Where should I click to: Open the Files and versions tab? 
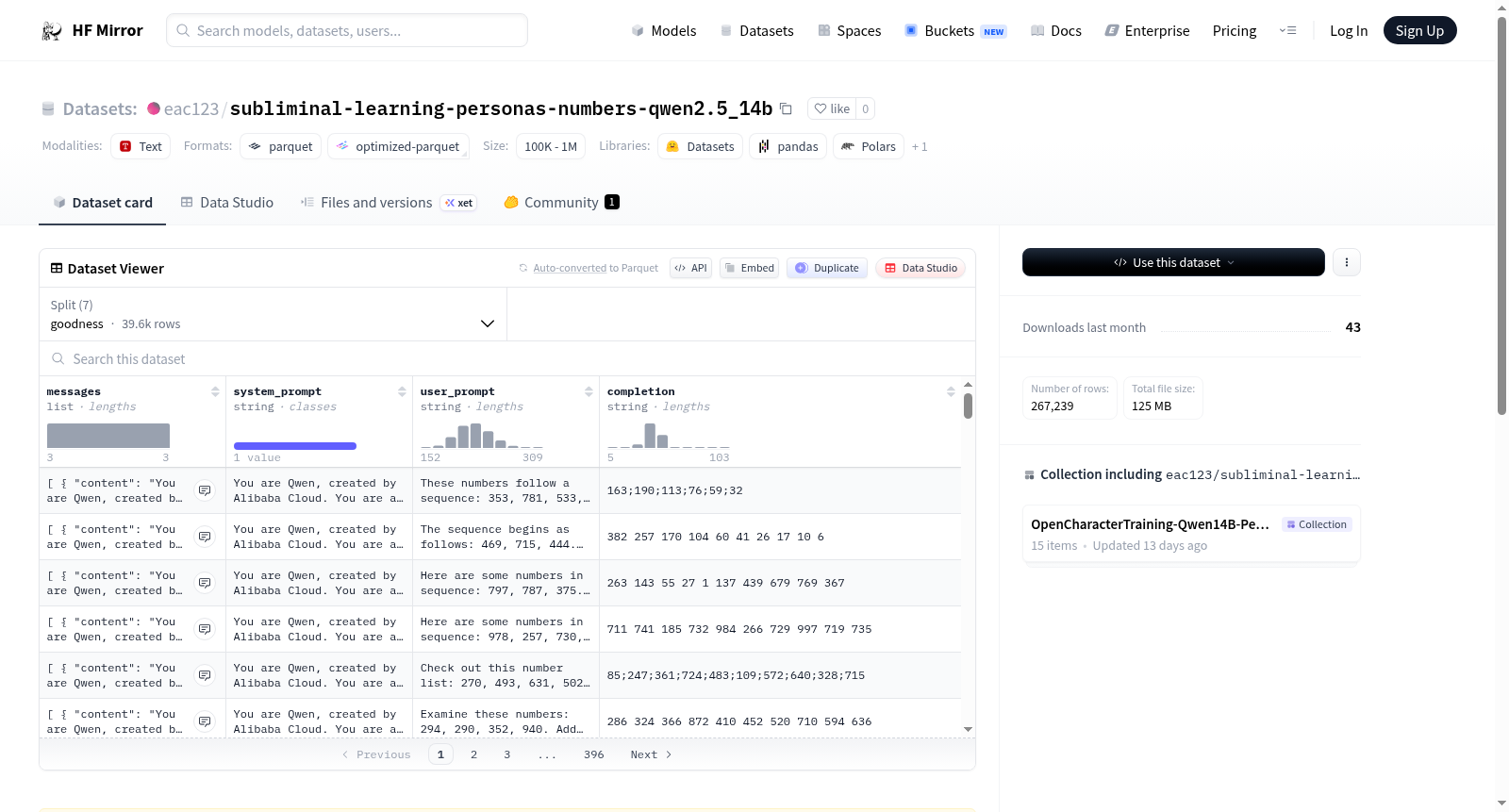click(389, 203)
